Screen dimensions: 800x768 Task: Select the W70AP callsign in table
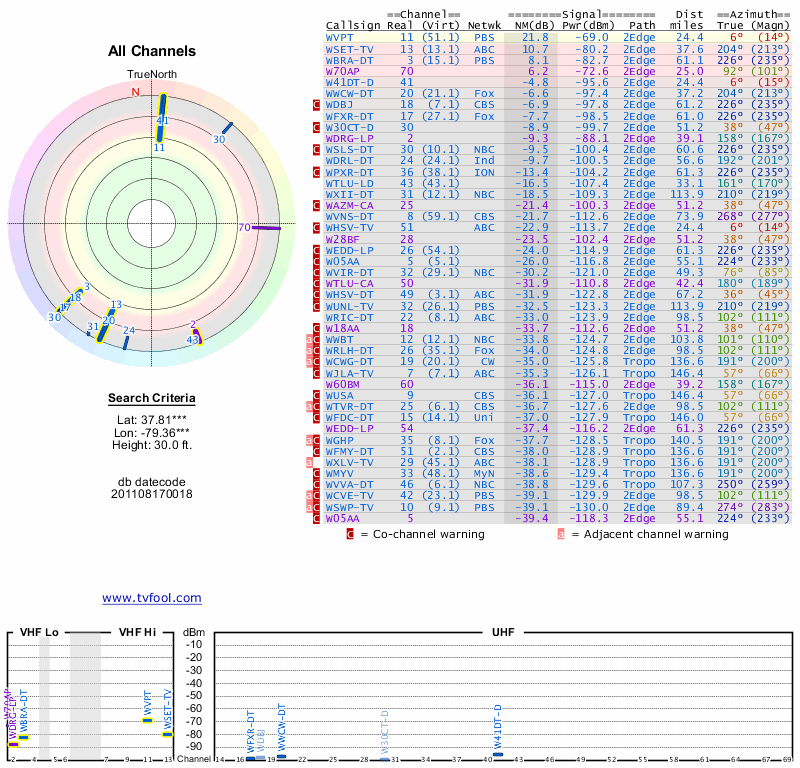343,71
